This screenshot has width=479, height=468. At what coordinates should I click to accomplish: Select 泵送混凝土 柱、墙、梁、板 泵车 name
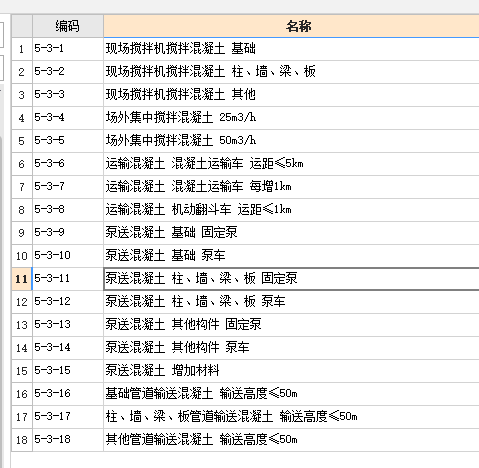tap(291, 302)
